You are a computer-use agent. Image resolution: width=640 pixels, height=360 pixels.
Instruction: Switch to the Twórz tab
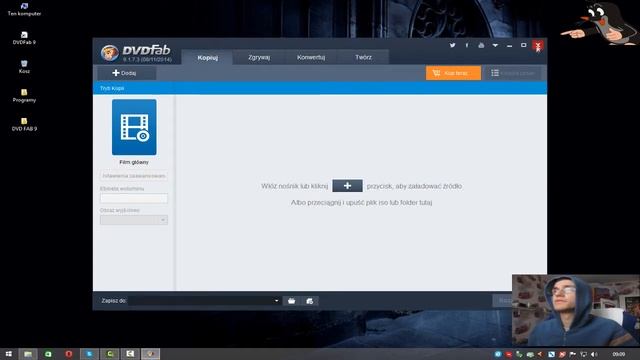pos(363,58)
